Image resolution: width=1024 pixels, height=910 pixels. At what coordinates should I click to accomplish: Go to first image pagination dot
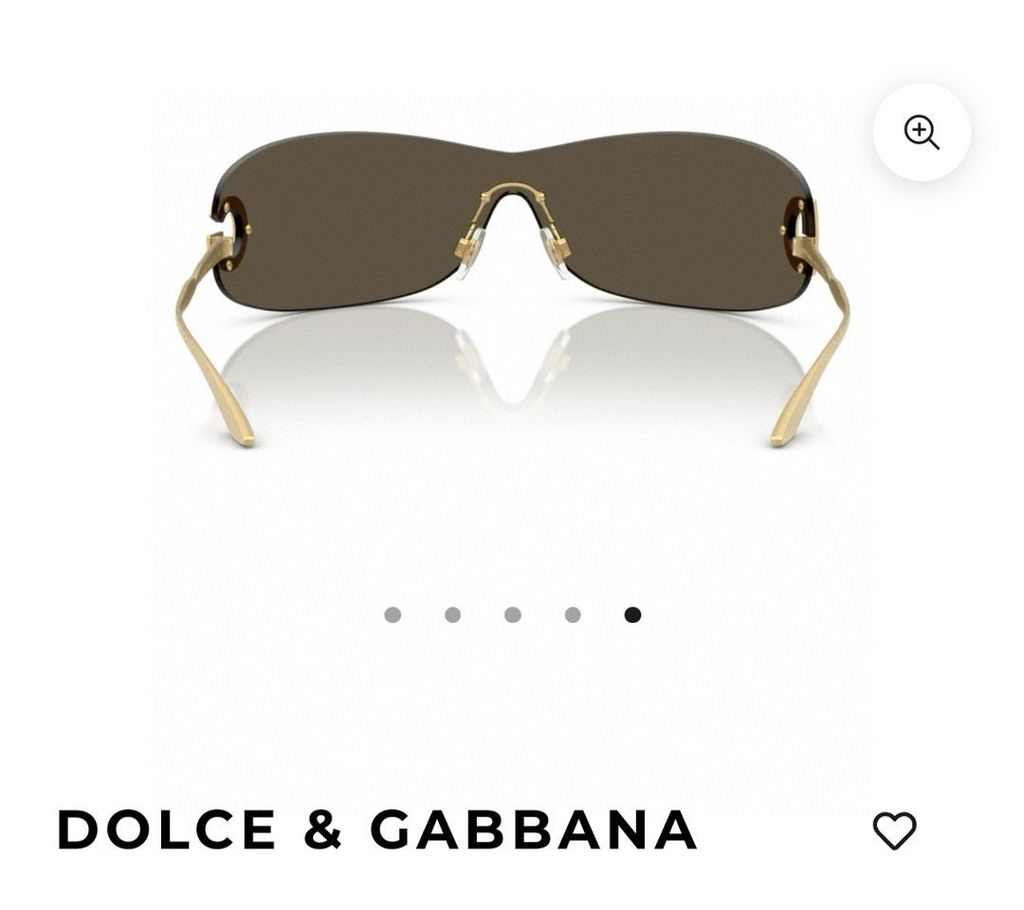pyautogui.click(x=392, y=615)
